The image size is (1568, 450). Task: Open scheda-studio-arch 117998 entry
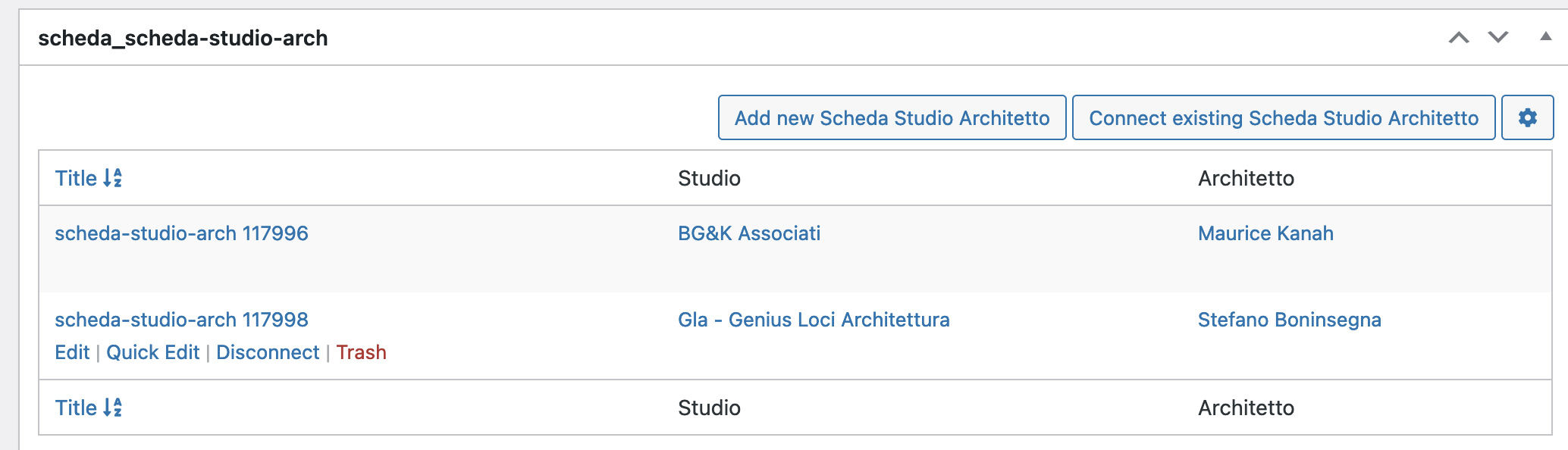(181, 320)
